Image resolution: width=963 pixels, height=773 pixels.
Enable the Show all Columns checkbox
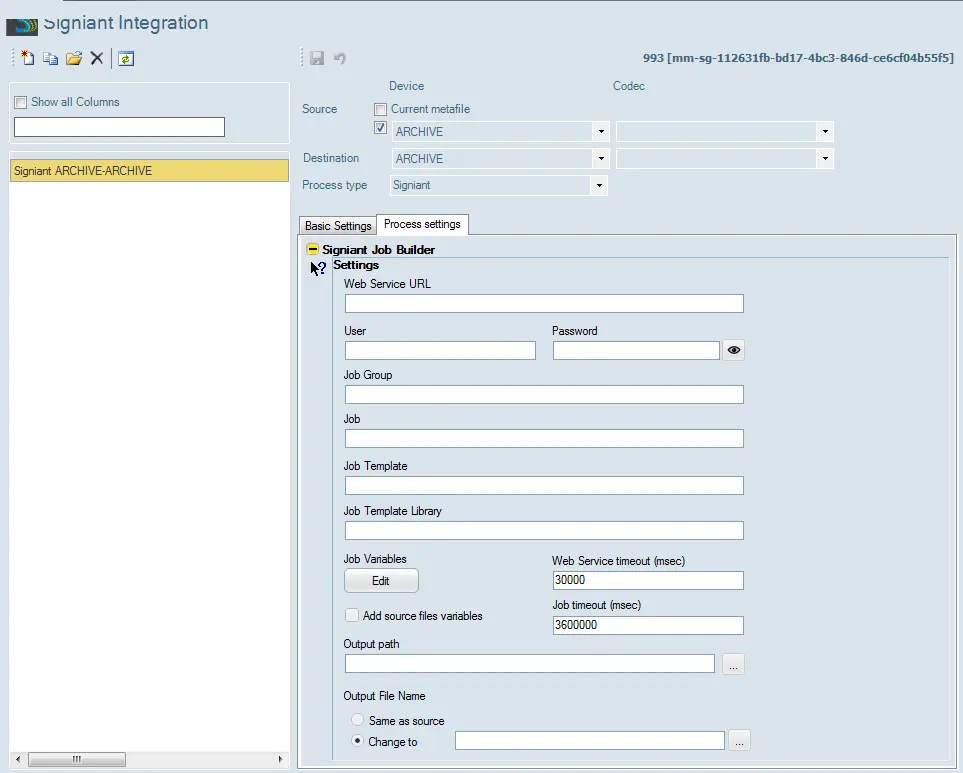[x=21, y=102]
